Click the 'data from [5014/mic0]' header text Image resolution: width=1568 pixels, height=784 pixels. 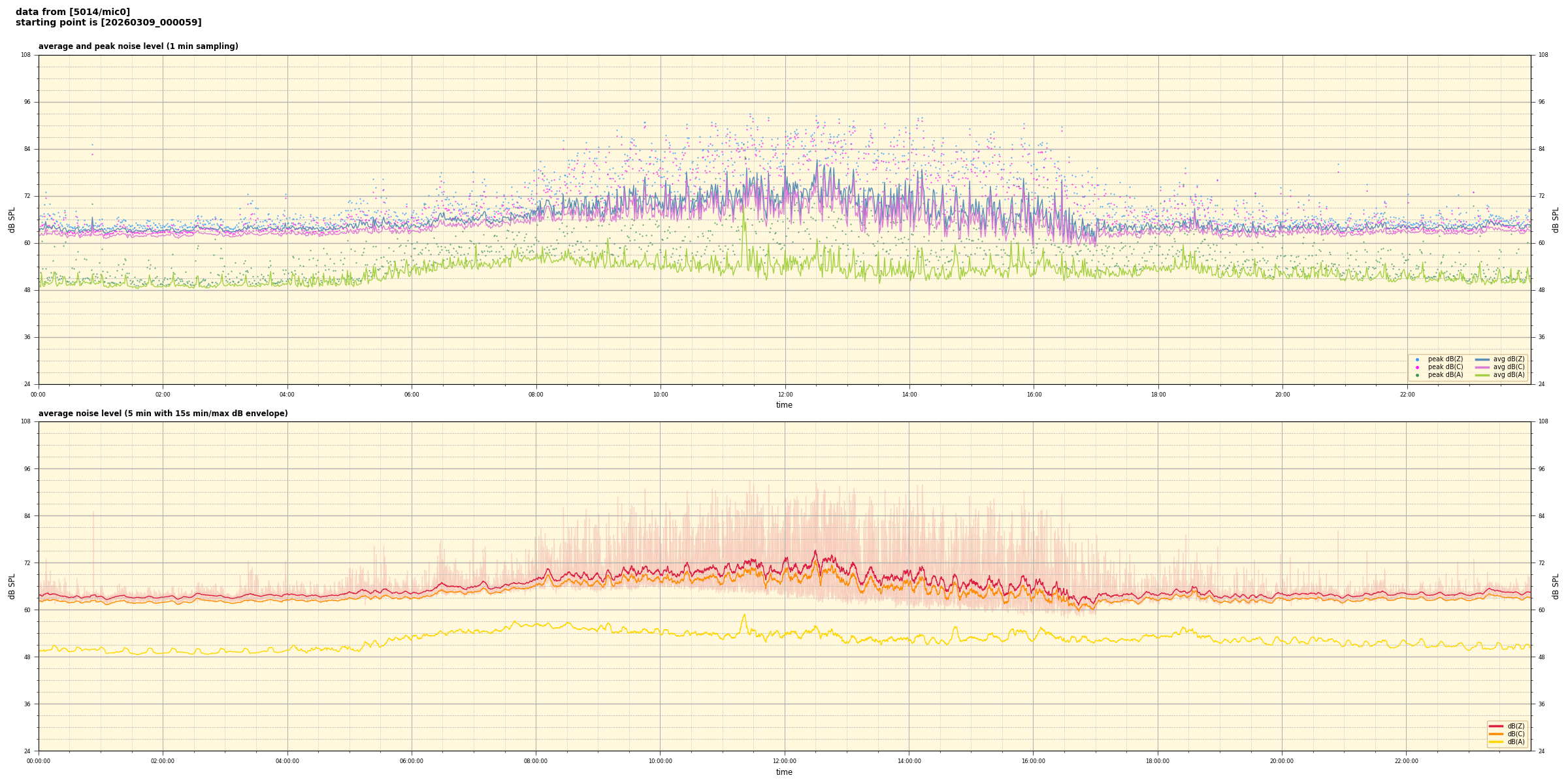(73, 12)
